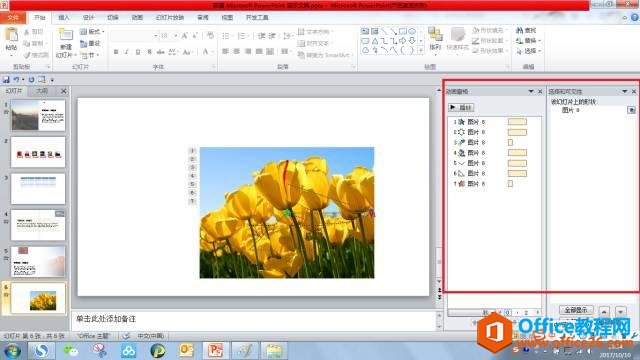Viewport: 640px width, 360px height.
Task: Click the Undo arrow icon
Action: pos(16,80)
